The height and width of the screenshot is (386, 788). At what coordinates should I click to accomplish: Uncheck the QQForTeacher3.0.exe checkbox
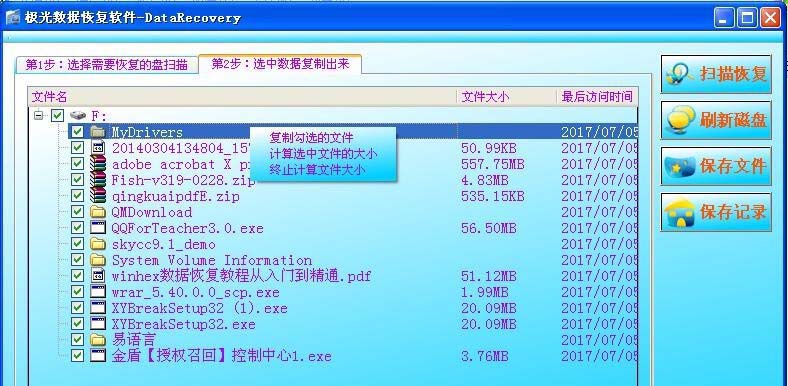point(77,228)
